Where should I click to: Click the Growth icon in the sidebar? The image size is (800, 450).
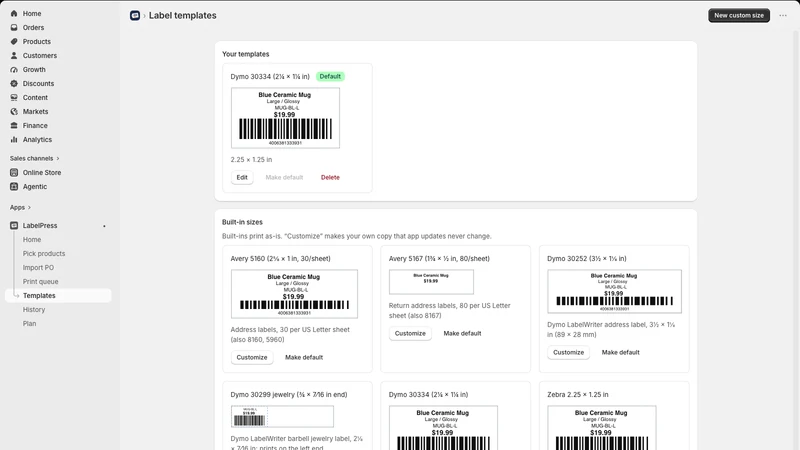14,69
